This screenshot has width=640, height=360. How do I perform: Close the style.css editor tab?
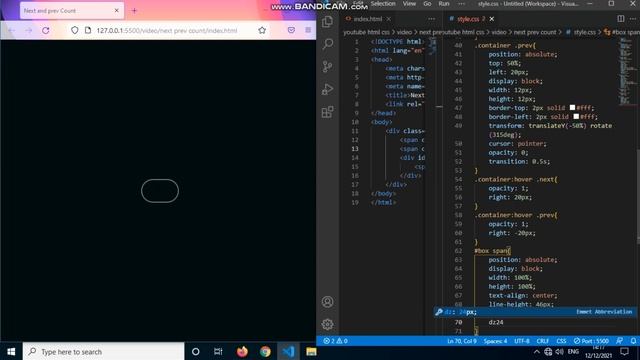[492, 19]
